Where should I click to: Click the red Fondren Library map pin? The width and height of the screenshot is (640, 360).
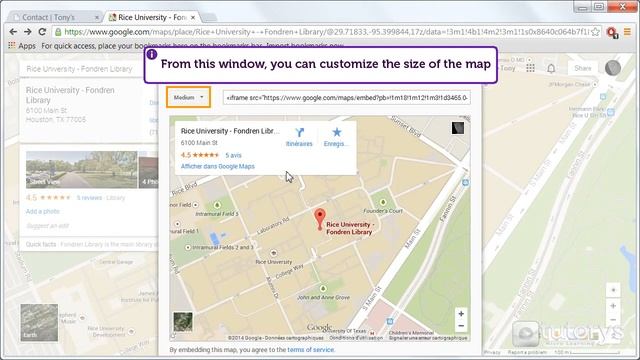click(320, 219)
